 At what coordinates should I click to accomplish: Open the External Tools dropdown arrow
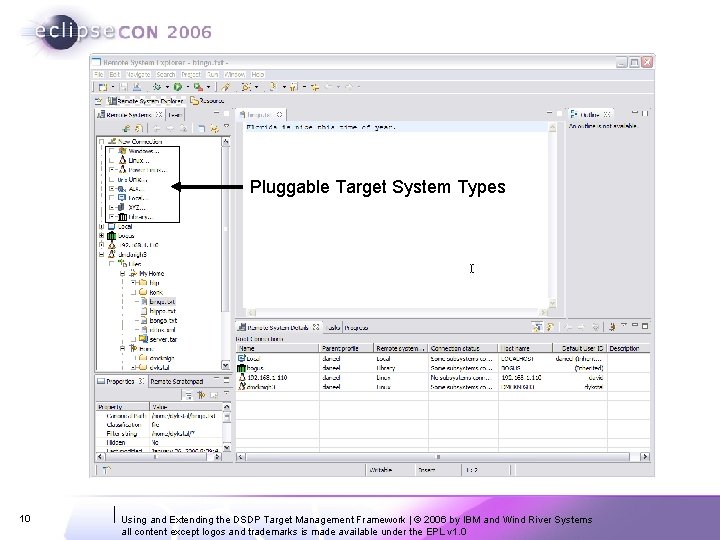click(208, 87)
